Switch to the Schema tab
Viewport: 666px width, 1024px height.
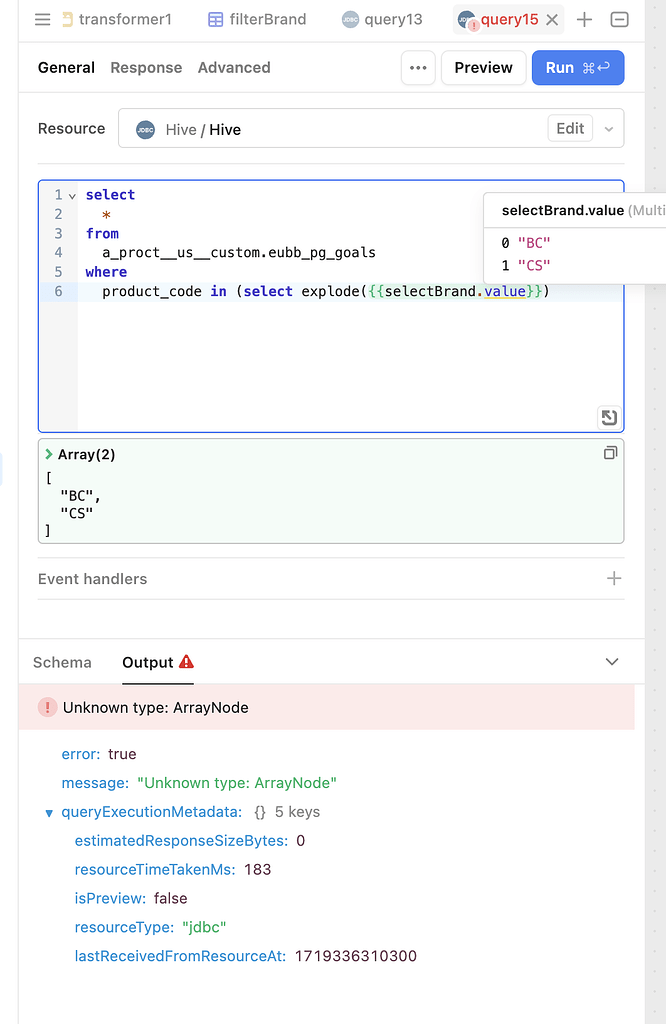(x=62, y=662)
